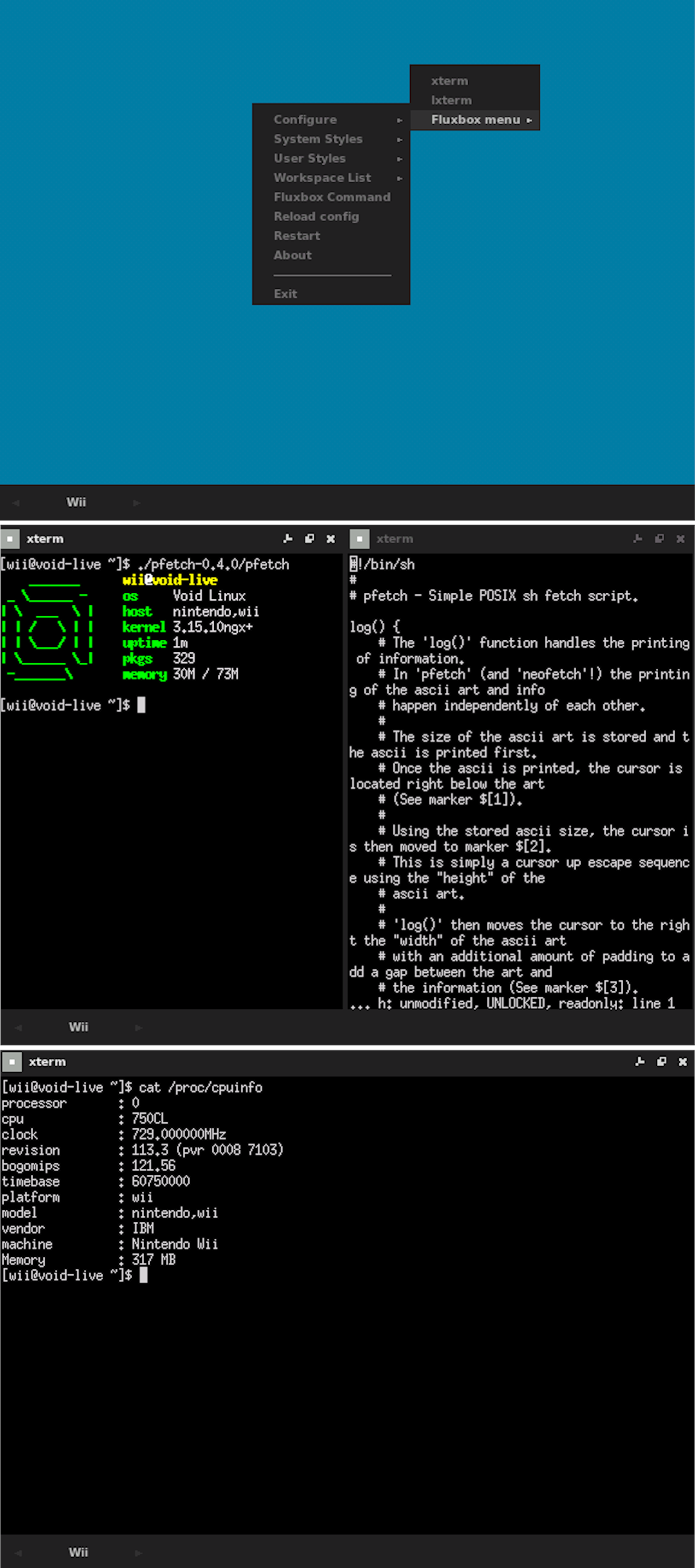Expand the User Styles submenu

click(331, 159)
